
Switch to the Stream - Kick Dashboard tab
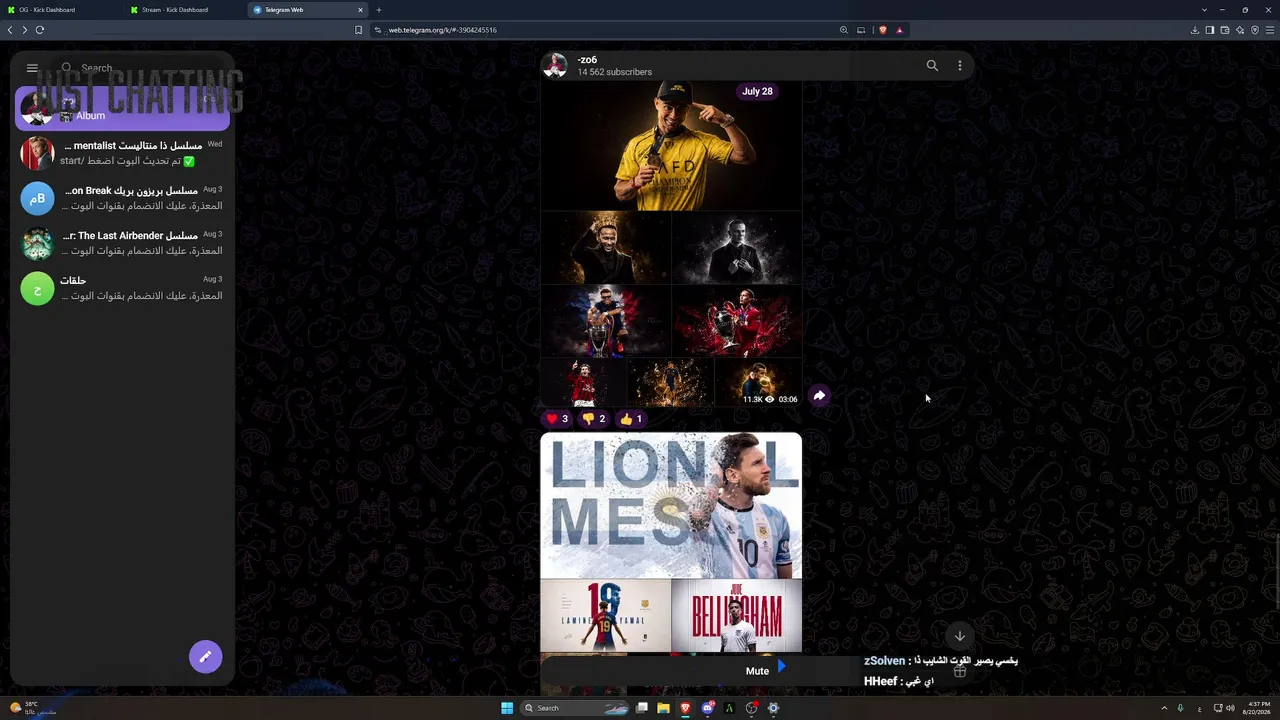pos(185,10)
